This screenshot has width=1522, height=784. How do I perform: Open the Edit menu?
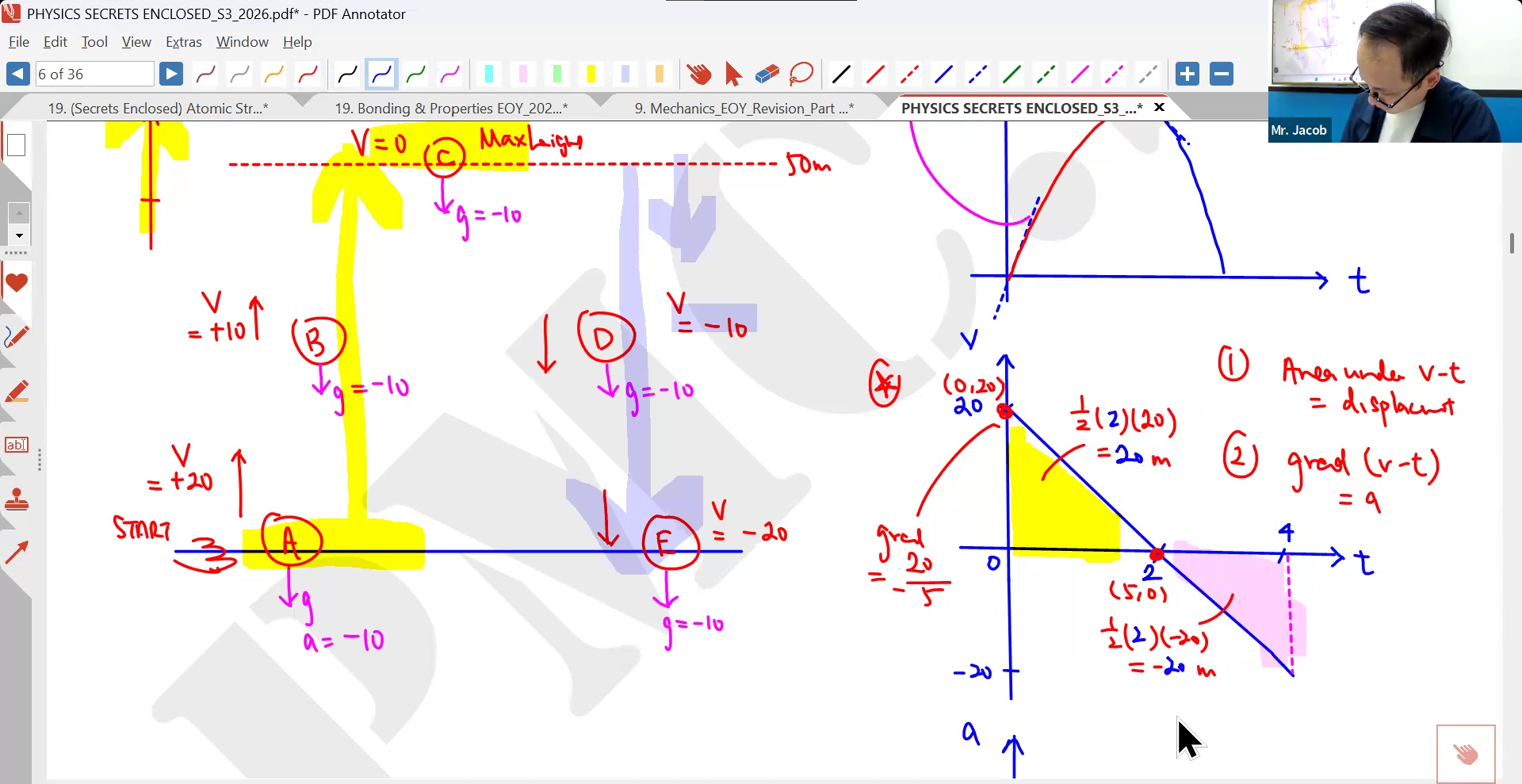point(55,42)
